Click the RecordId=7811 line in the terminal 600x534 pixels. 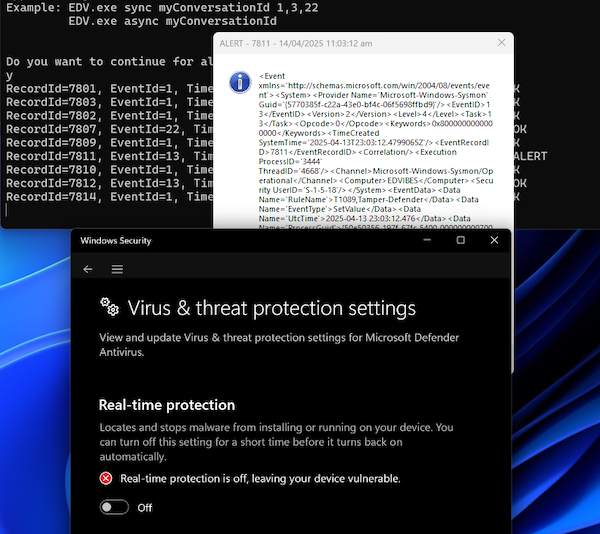tap(109, 156)
